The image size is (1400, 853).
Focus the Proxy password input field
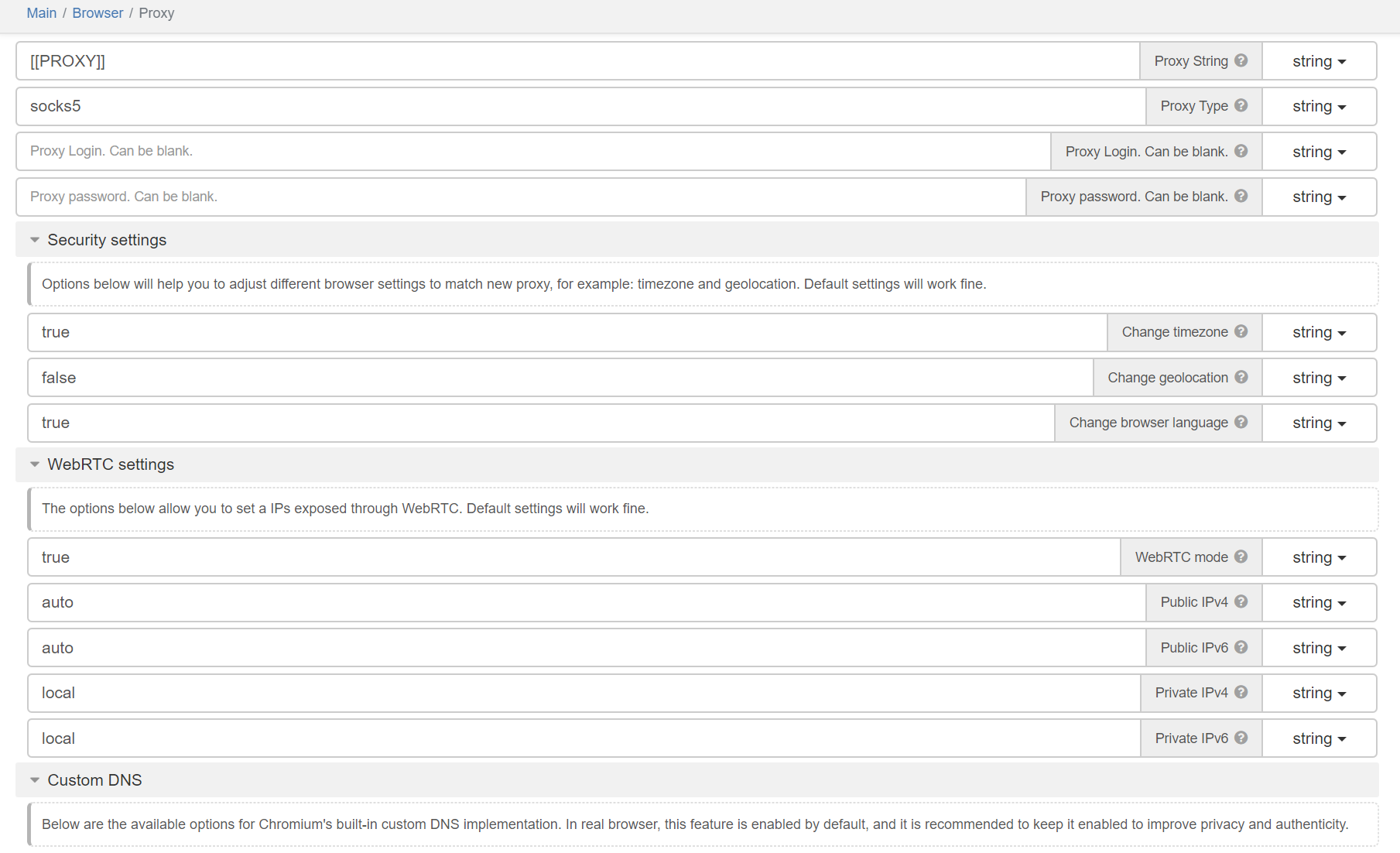[520, 197]
